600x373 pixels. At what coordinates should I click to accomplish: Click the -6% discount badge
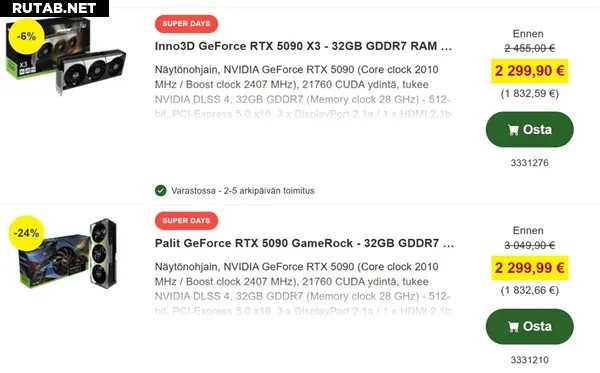click(26, 37)
